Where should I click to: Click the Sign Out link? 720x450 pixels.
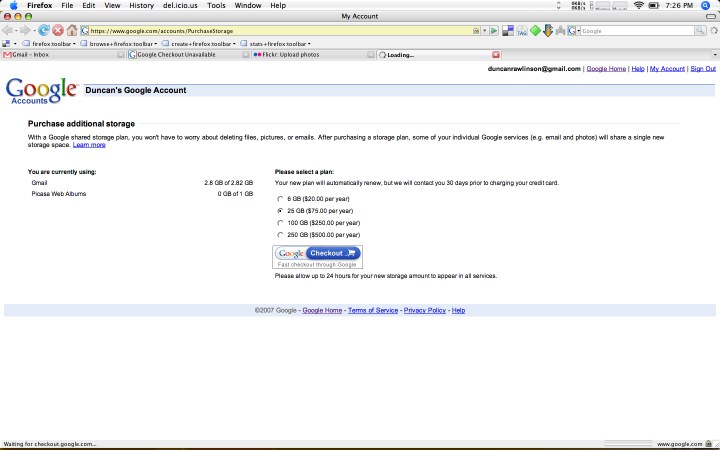coord(703,69)
